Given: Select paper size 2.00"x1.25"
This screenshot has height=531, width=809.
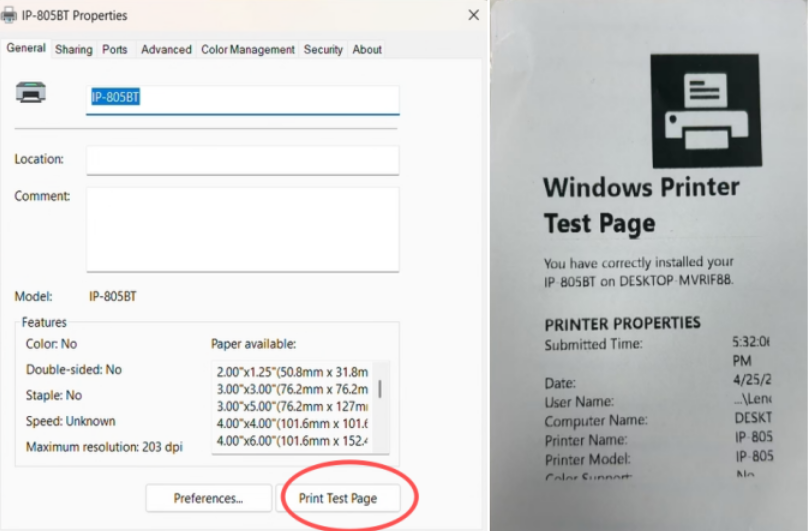Looking at the screenshot, I should click(293, 372).
